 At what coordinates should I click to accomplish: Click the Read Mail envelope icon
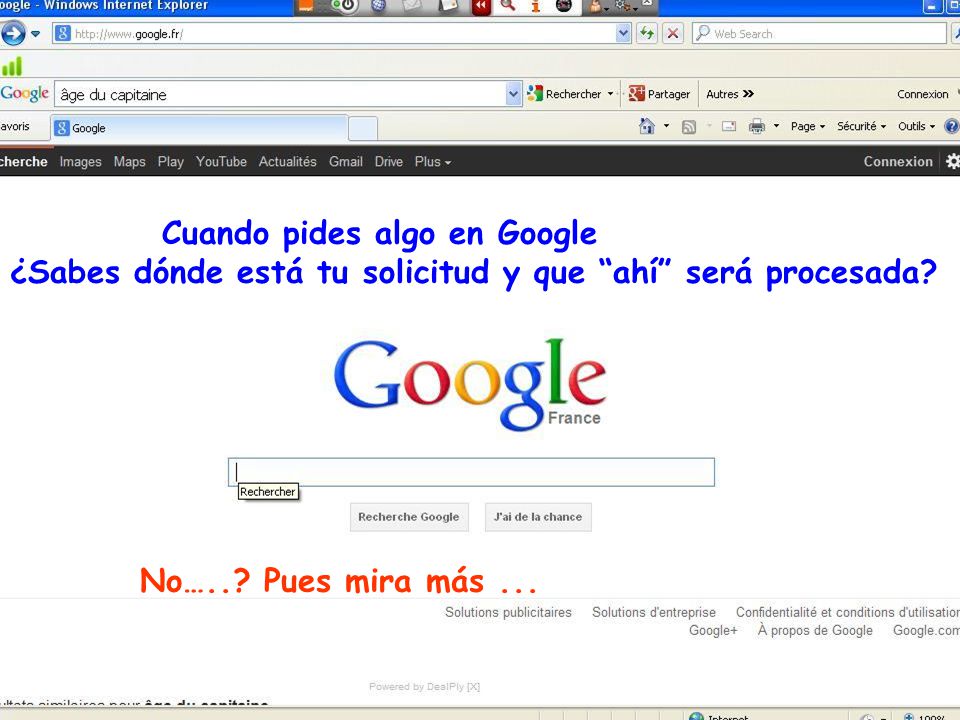(729, 127)
